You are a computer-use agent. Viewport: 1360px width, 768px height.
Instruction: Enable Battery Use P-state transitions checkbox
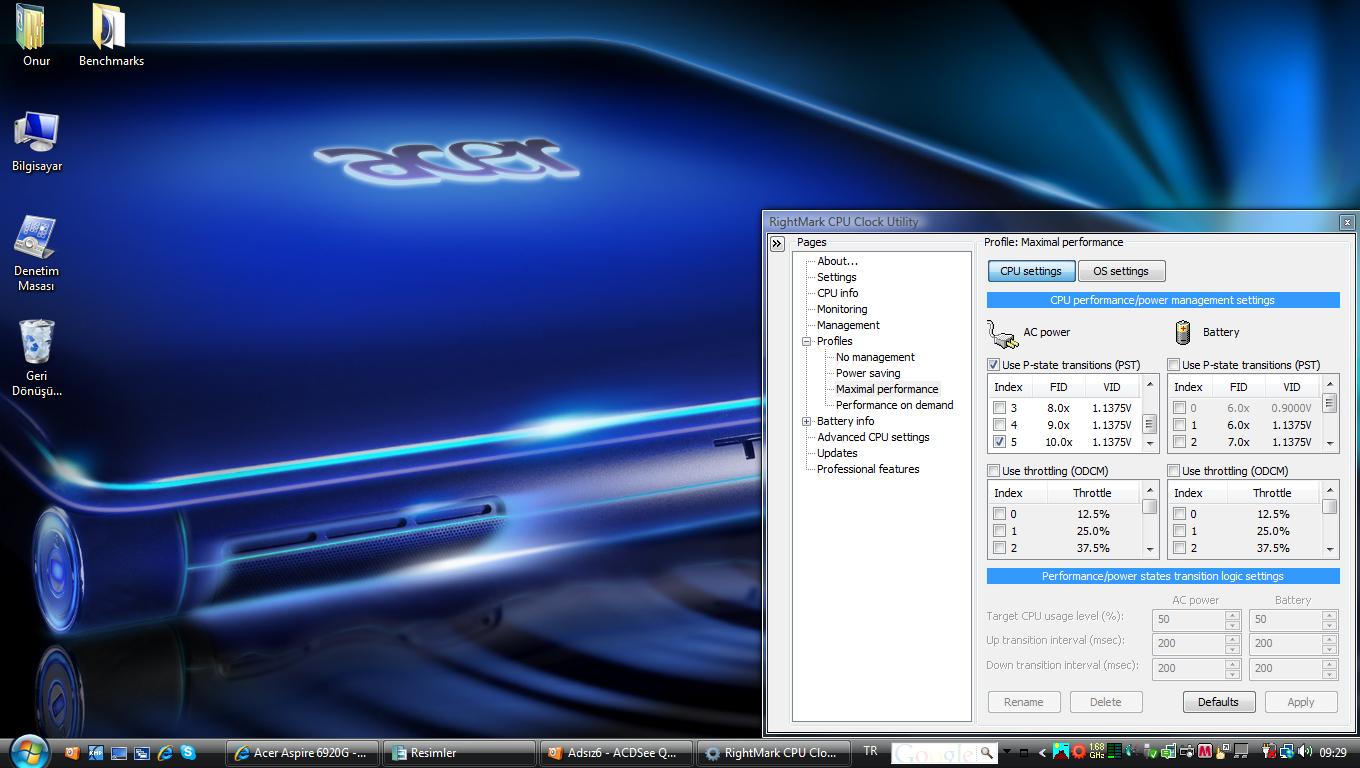[x=1174, y=365]
